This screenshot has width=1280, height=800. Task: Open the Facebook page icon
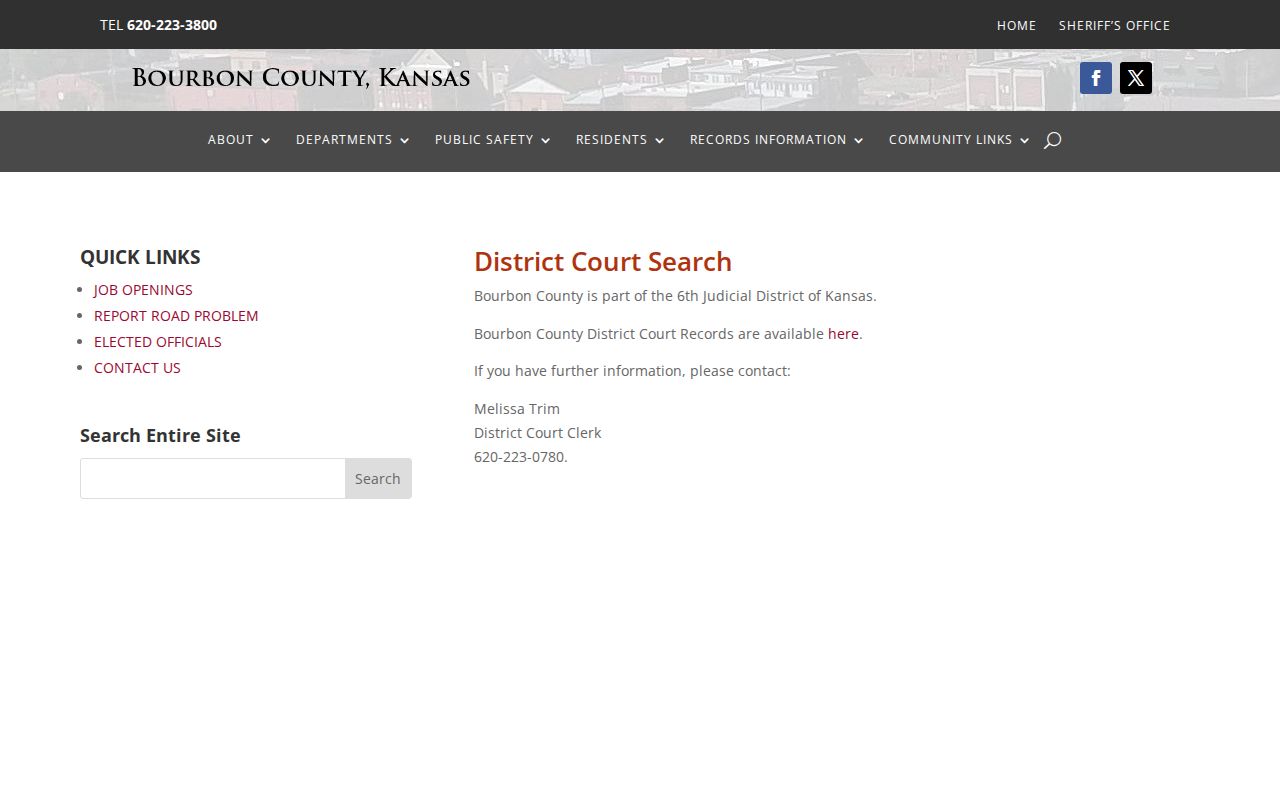(1096, 78)
